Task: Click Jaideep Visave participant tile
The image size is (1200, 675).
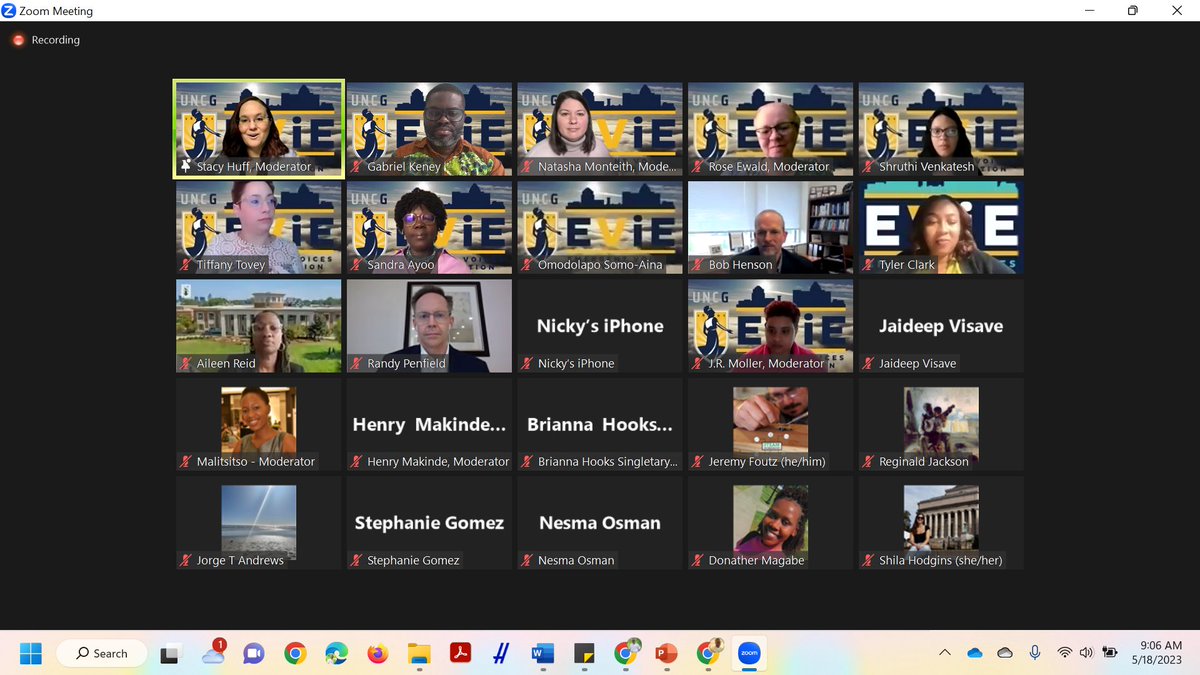Action: coord(941,326)
